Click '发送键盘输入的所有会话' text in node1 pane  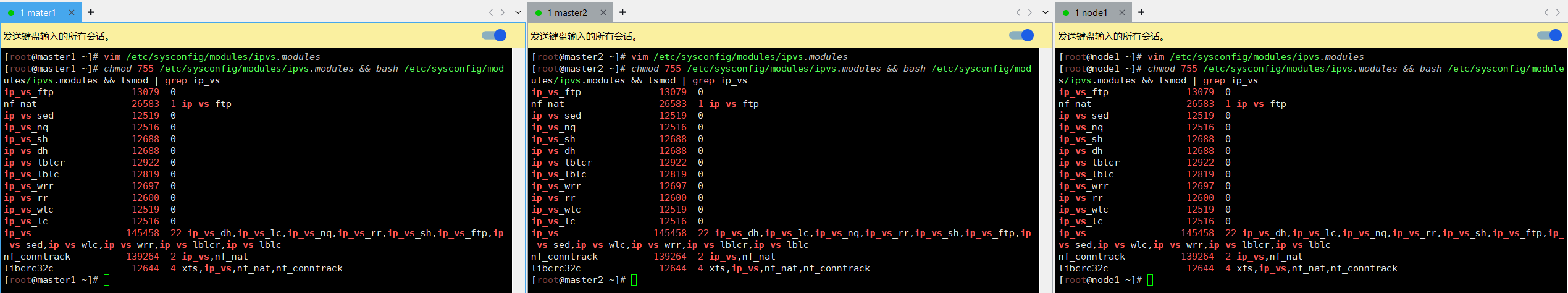pyautogui.click(x=1111, y=36)
